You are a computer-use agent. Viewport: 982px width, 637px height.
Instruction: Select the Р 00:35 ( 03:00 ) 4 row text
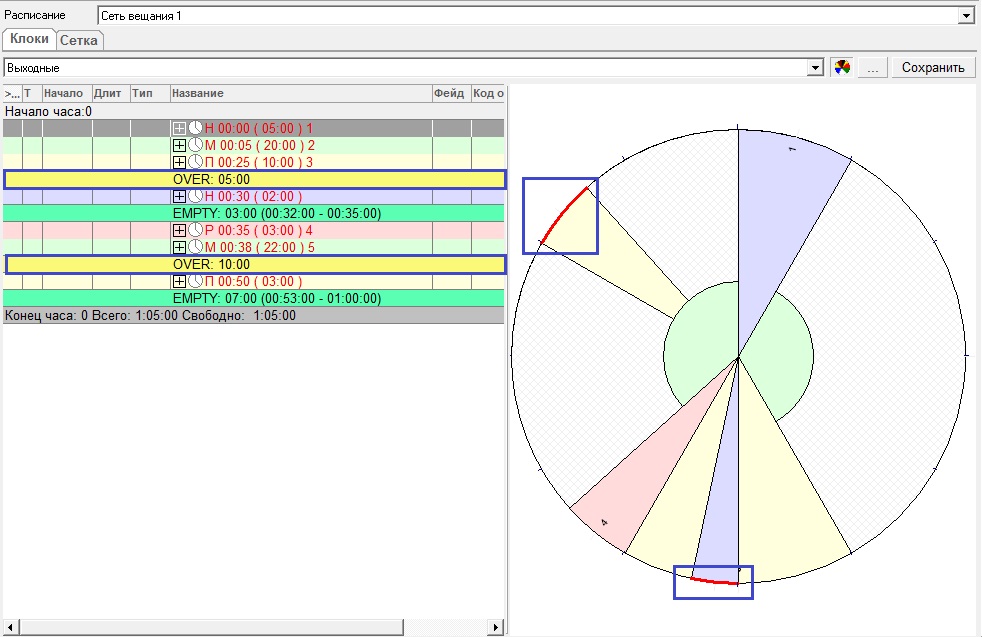pyautogui.click(x=259, y=230)
